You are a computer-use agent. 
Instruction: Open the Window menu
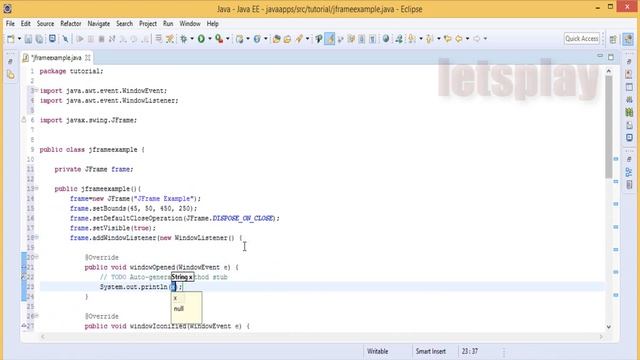coord(190,24)
